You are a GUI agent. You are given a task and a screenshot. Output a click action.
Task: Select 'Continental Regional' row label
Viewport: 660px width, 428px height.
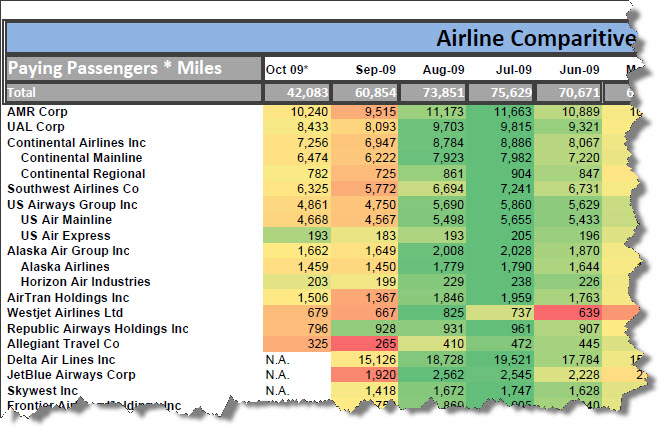83,174
